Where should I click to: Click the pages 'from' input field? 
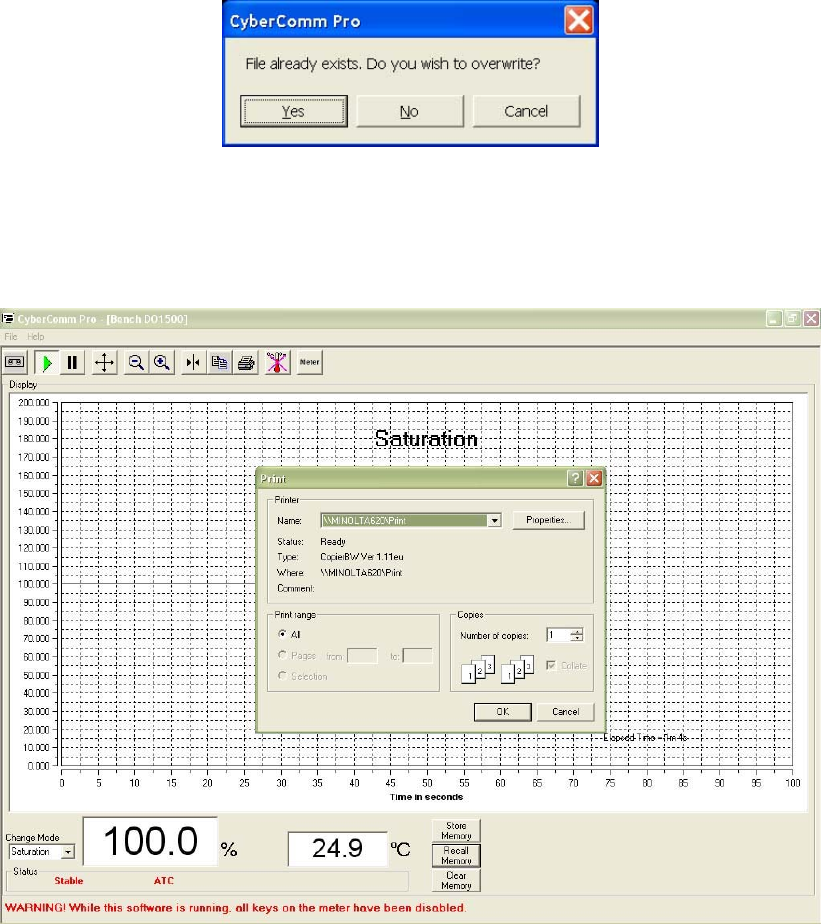coord(362,656)
